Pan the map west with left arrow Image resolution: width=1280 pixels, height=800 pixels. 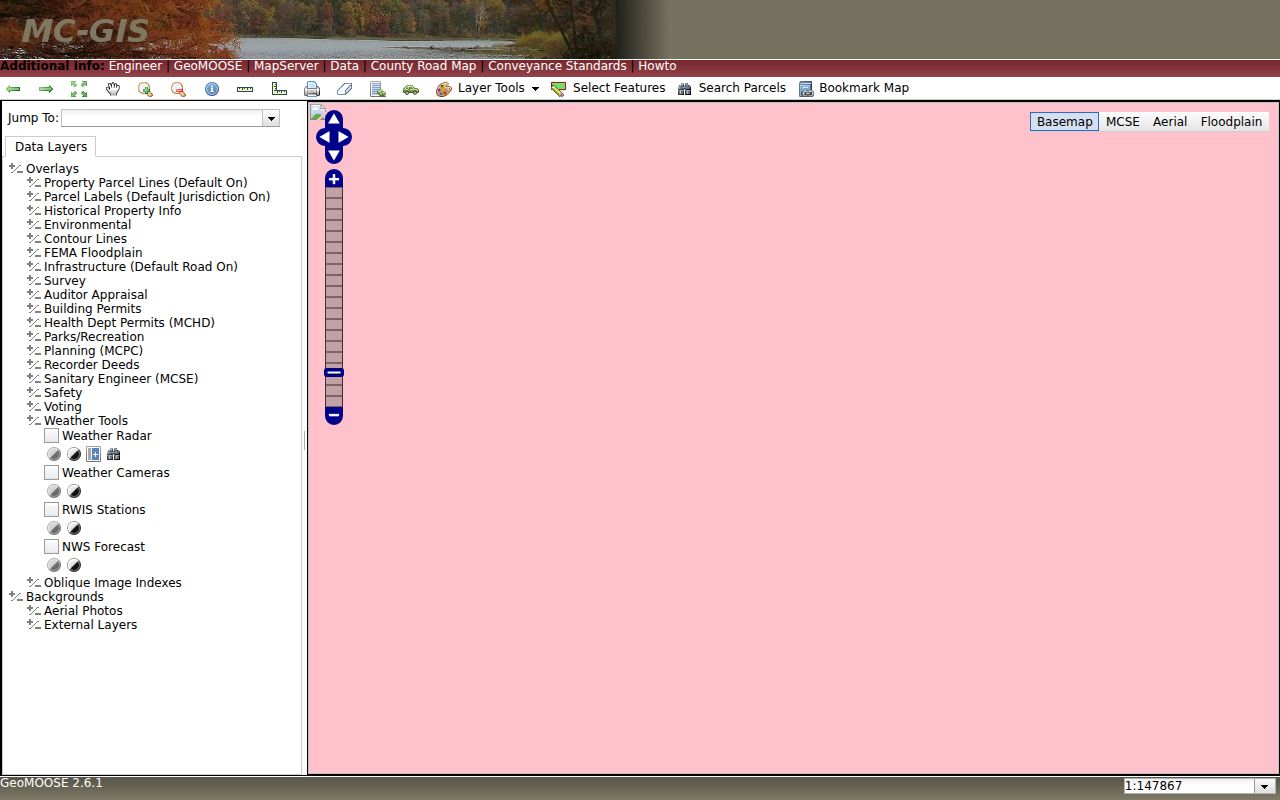(x=324, y=137)
